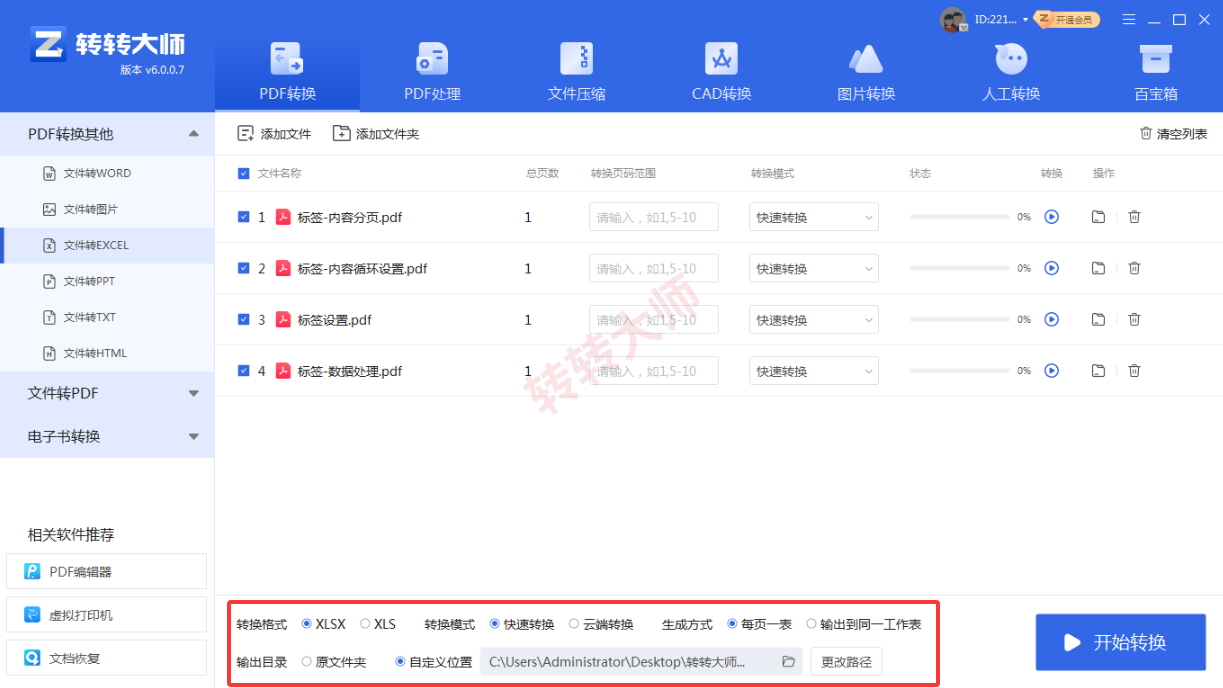
Task: Uncheck file 4 标签-数据处理.pdf
Action: click(x=244, y=370)
